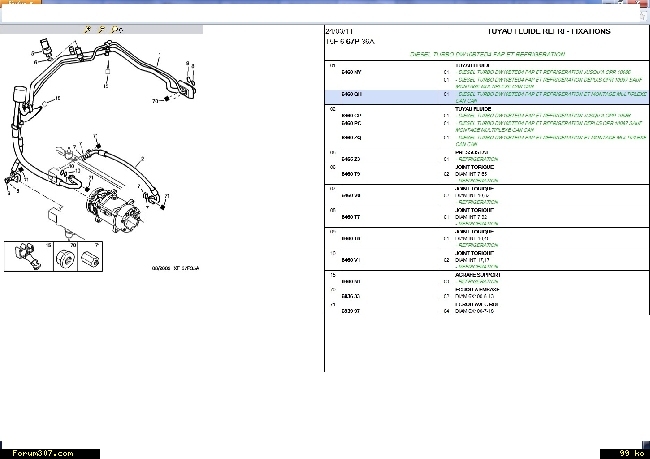Viewport: 650px width, 459px height.
Task: Select part number 6460 PC in the list
Action: [351, 123]
